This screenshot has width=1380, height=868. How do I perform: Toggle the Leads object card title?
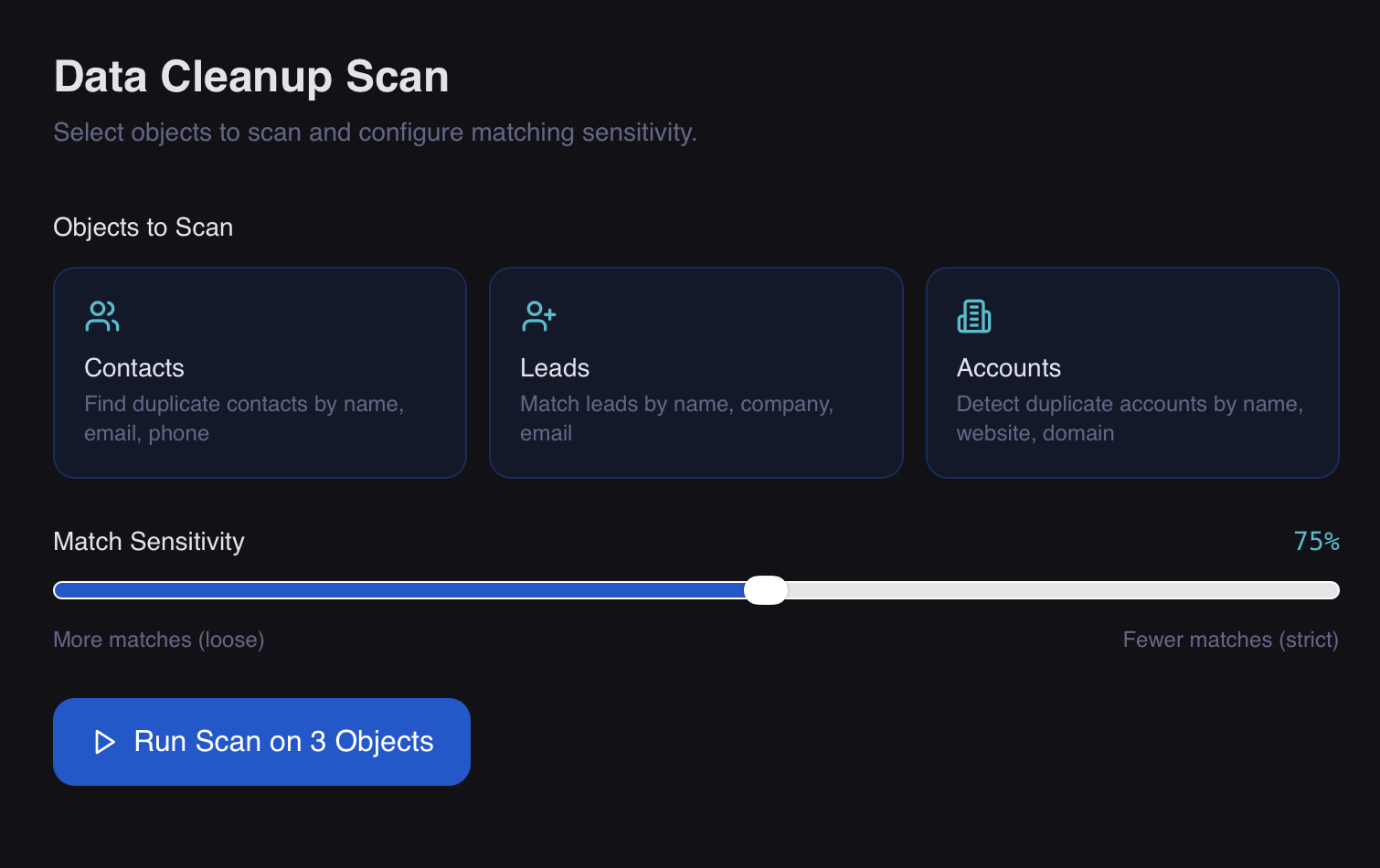pyautogui.click(x=555, y=367)
